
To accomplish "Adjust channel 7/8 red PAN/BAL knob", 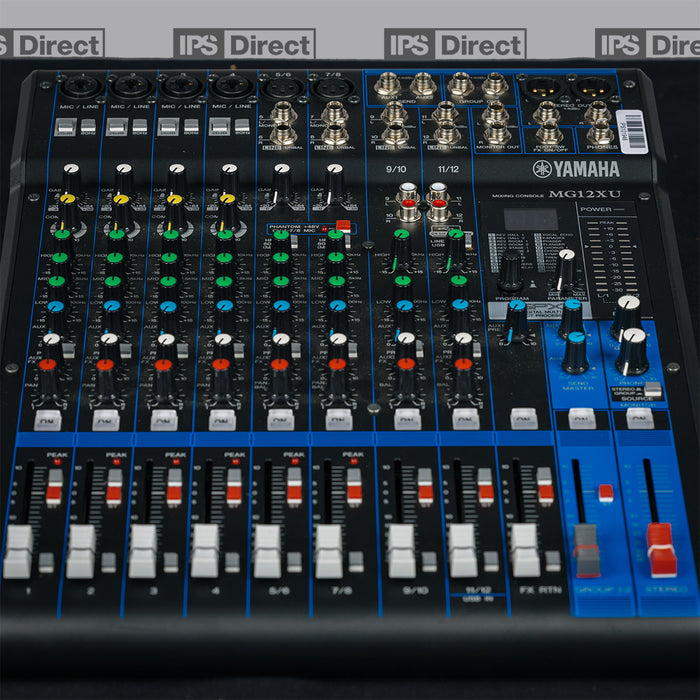I will tap(338, 377).
